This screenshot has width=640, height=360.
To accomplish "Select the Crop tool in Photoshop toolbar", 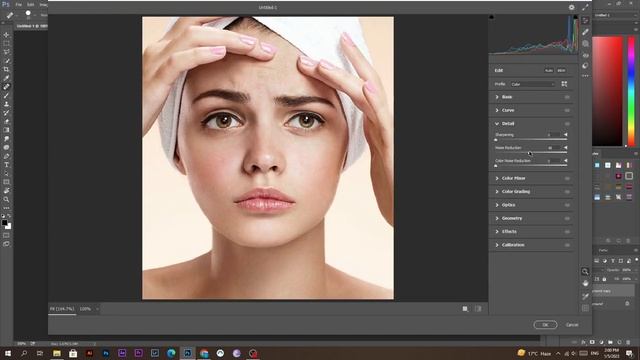I will (6, 69).
